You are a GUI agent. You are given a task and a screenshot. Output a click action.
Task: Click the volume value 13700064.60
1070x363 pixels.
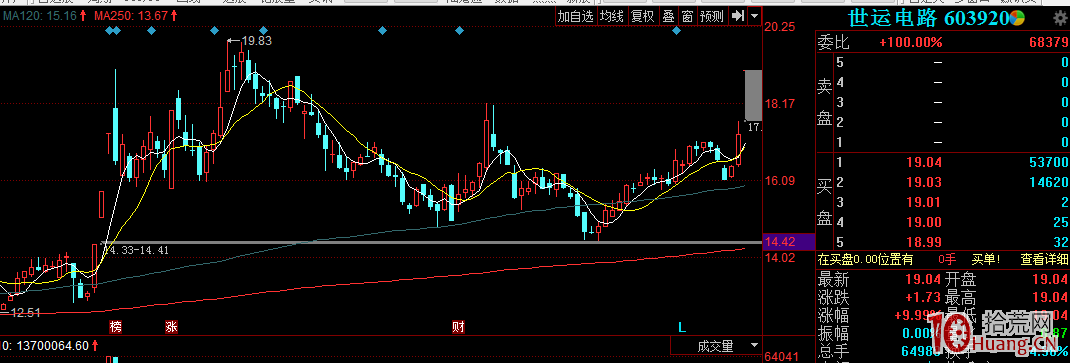coord(53,346)
